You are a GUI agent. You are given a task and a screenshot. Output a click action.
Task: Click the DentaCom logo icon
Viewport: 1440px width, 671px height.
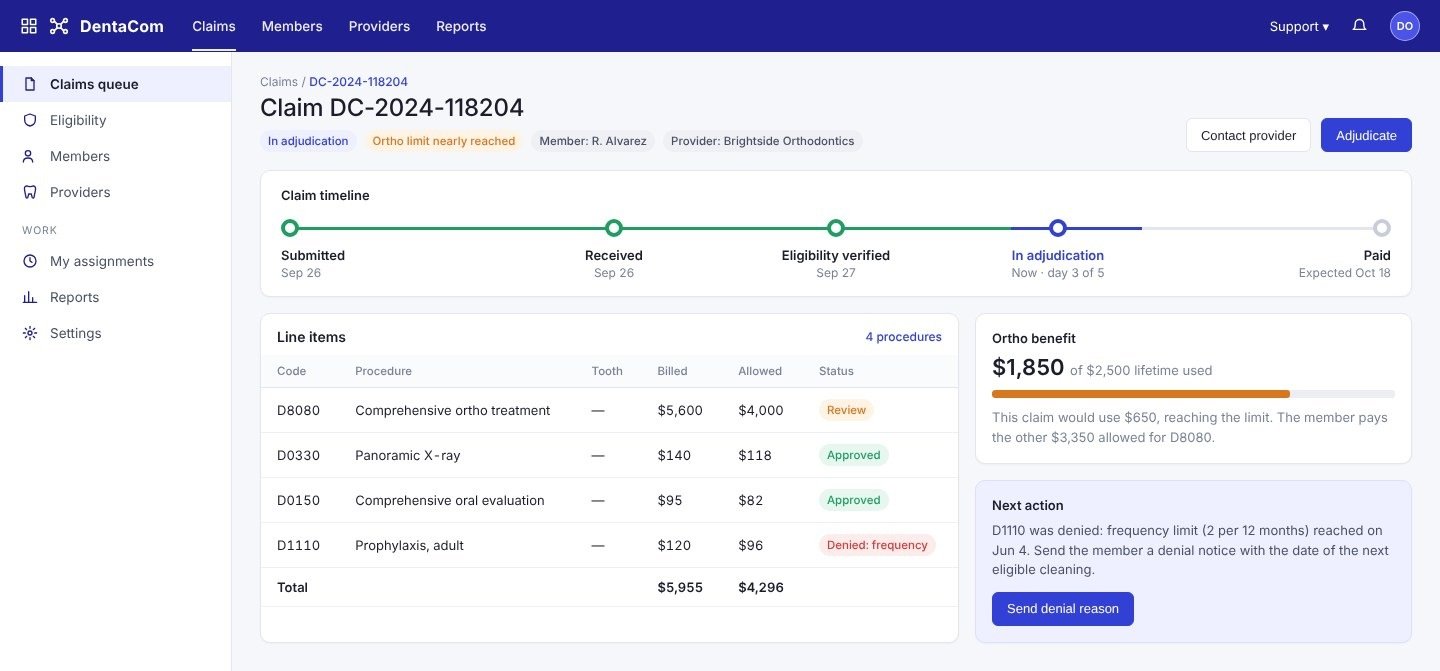point(59,26)
